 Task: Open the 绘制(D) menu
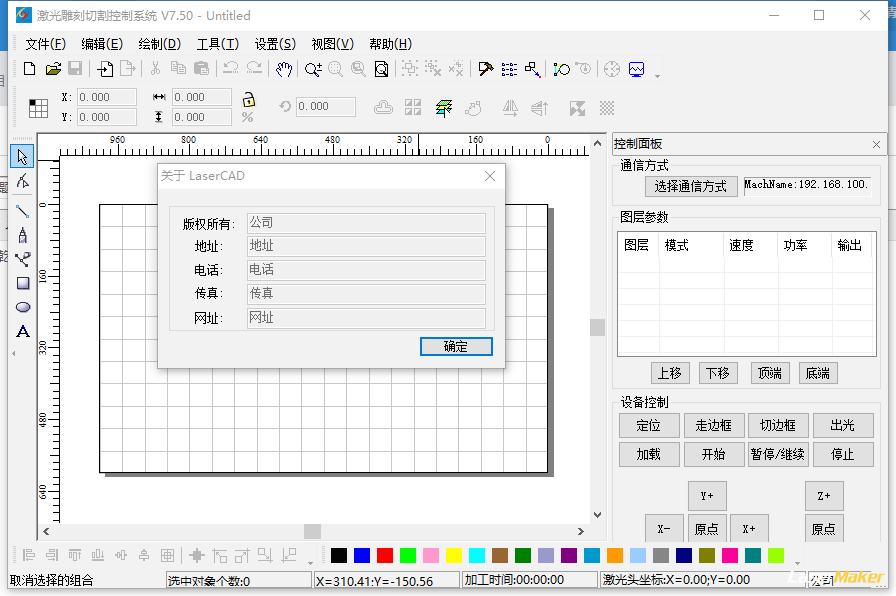point(159,44)
